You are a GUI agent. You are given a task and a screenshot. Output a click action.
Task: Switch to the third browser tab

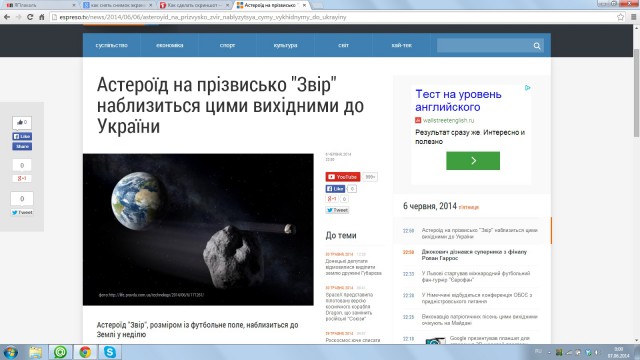point(194,5)
